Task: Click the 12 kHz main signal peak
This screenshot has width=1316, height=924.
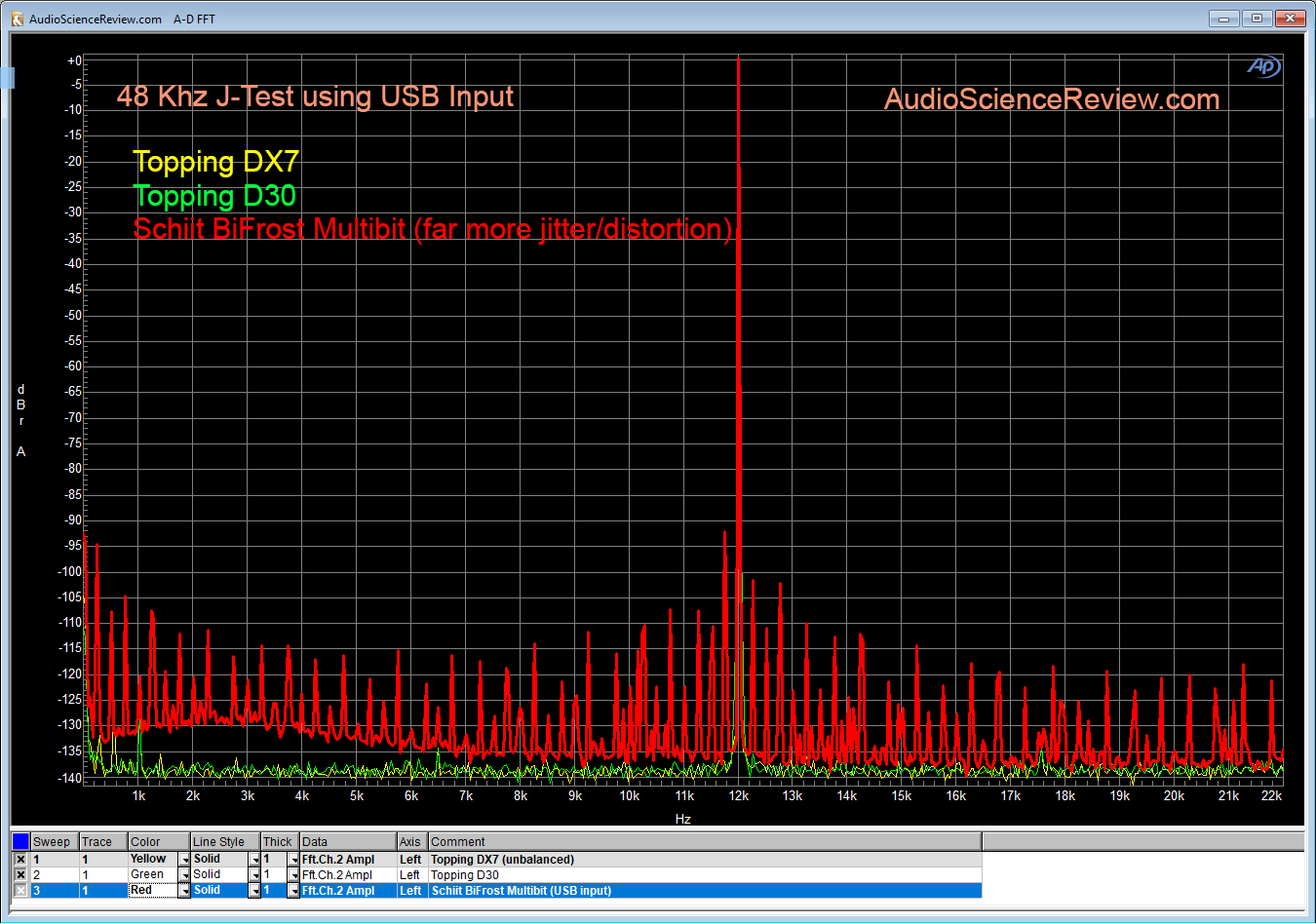Action: point(739,60)
